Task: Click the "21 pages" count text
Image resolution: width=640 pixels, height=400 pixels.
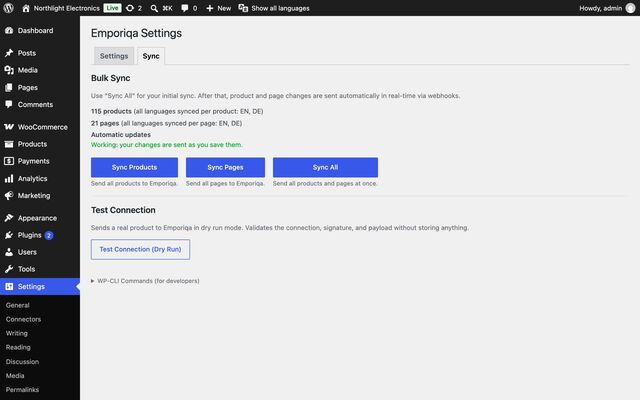Action: [x=105, y=123]
